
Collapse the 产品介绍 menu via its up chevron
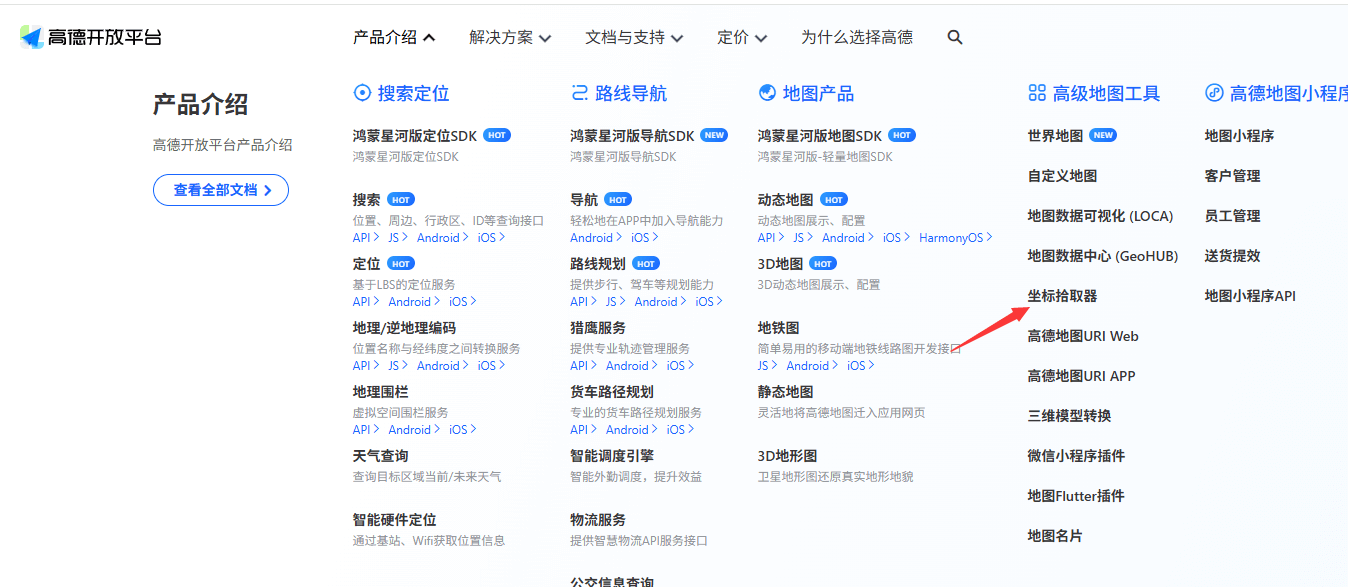tap(429, 36)
